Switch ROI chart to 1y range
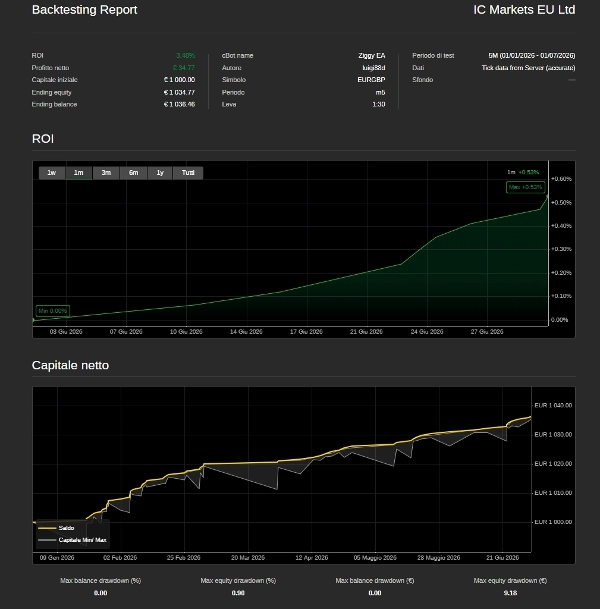The height and width of the screenshot is (609, 600). (x=160, y=173)
